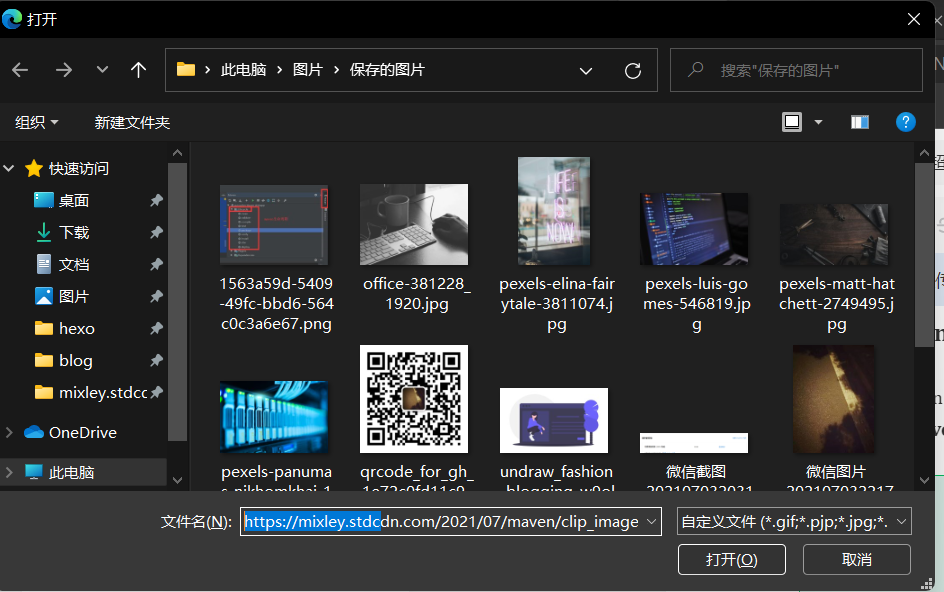This screenshot has width=944, height=592.
Task: Go back to previous folder
Action: [x=20, y=70]
